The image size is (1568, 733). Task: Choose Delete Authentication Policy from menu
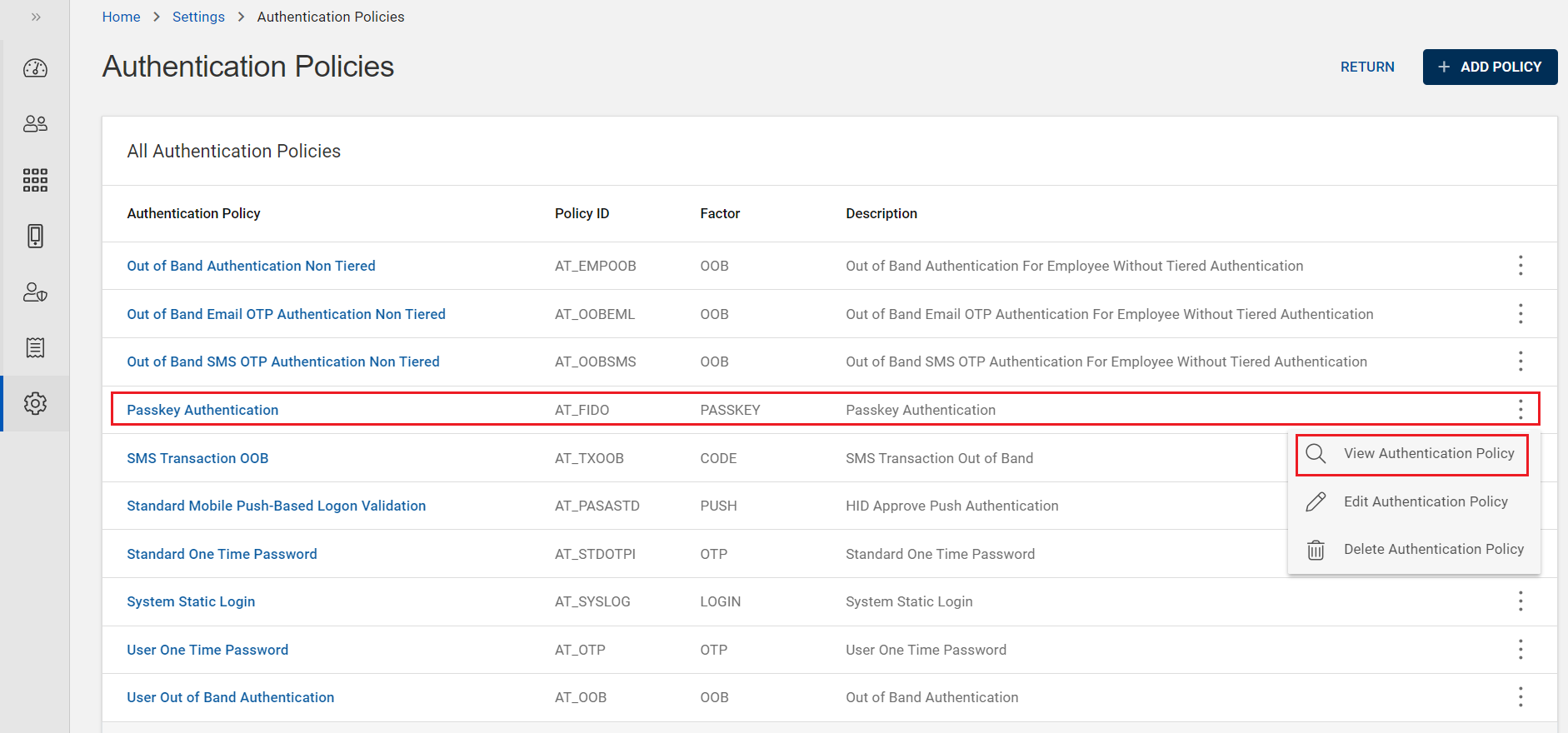point(1433,550)
